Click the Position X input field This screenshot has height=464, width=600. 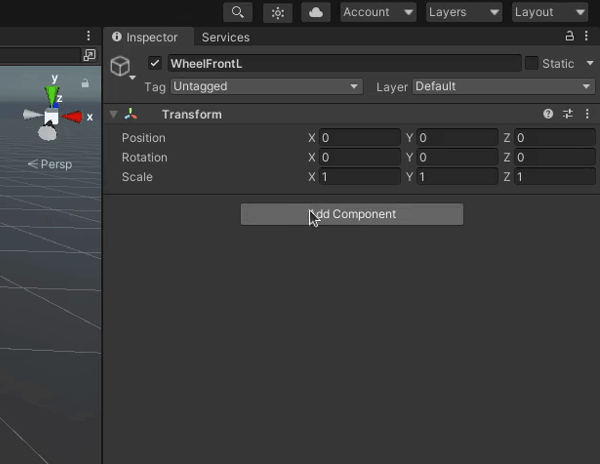coord(359,138)
